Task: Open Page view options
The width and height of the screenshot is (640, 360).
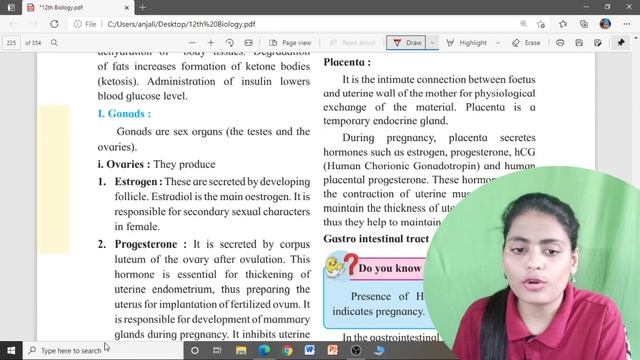Action: pyautogui.click(x=290, y=42)
